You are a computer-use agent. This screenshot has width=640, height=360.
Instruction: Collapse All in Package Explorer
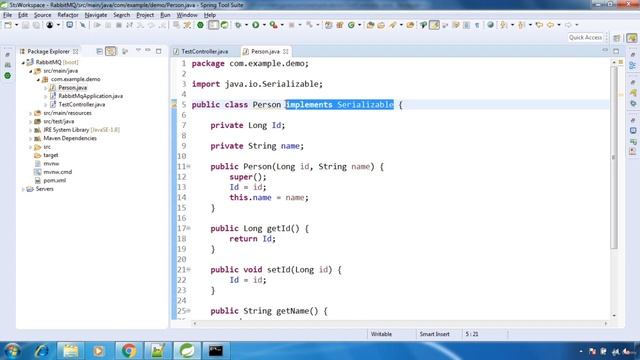(x=99, y=51)
